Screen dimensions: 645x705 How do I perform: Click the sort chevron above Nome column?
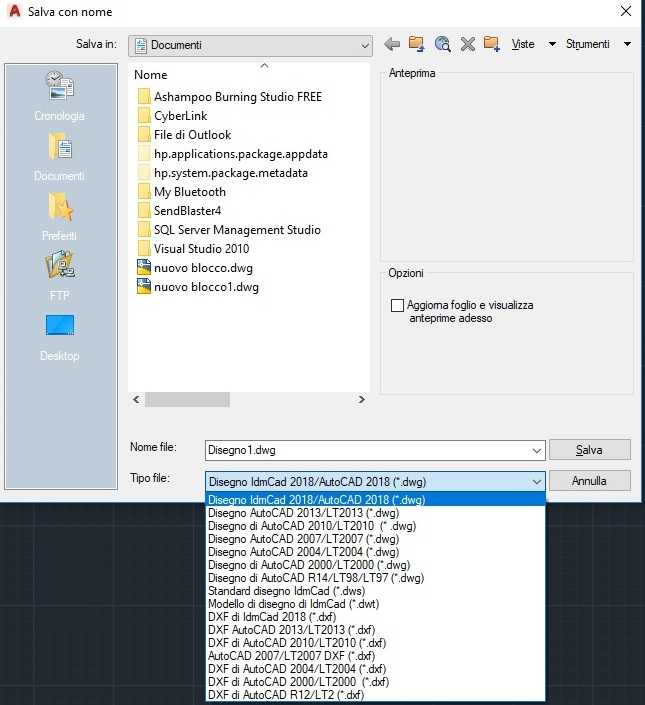(264, 66)
